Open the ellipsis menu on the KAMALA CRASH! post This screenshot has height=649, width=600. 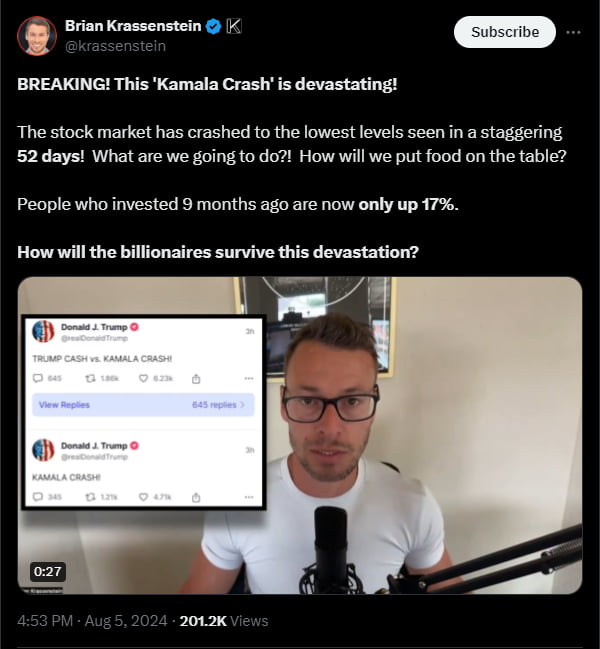[249, 497]
